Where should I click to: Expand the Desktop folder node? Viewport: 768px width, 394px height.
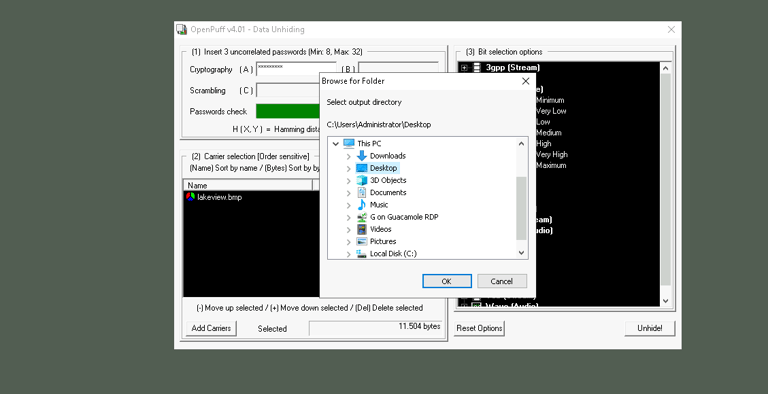(x=348, y=169)
